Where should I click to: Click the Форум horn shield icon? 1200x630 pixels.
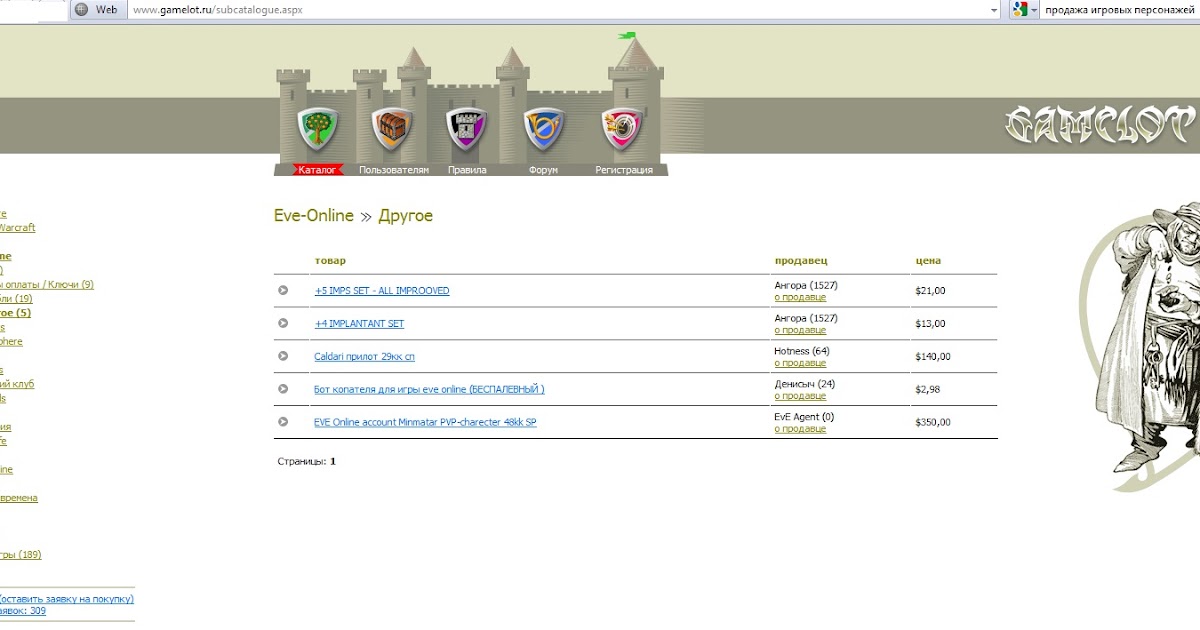pyautogui.click(x=544, y=128)
